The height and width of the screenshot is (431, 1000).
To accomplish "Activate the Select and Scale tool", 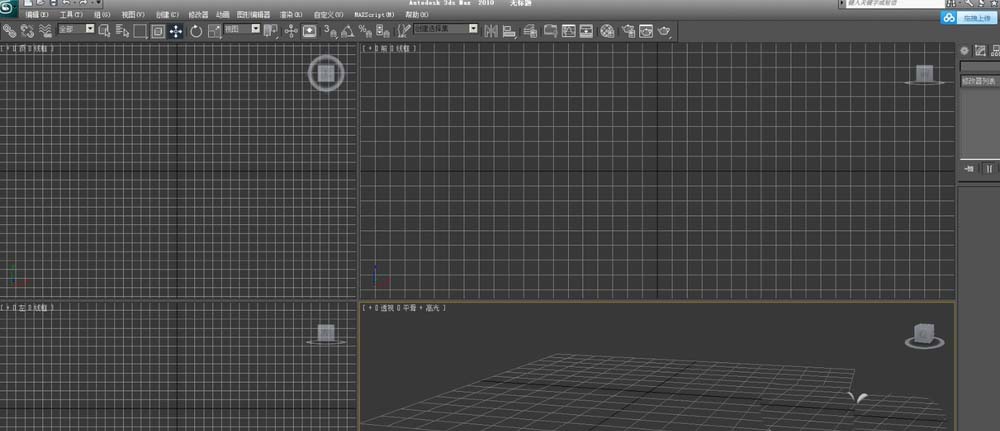I will coord(214,31).
